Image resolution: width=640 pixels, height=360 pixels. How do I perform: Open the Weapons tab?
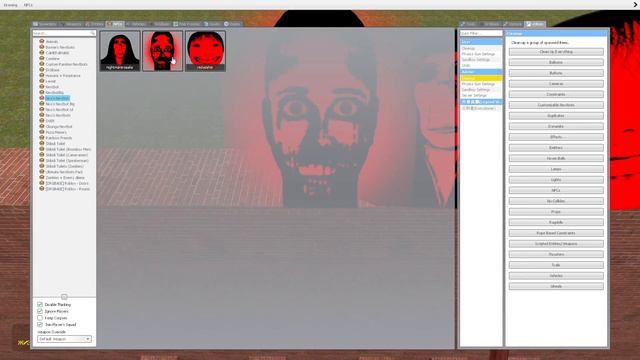coord(71,24)
